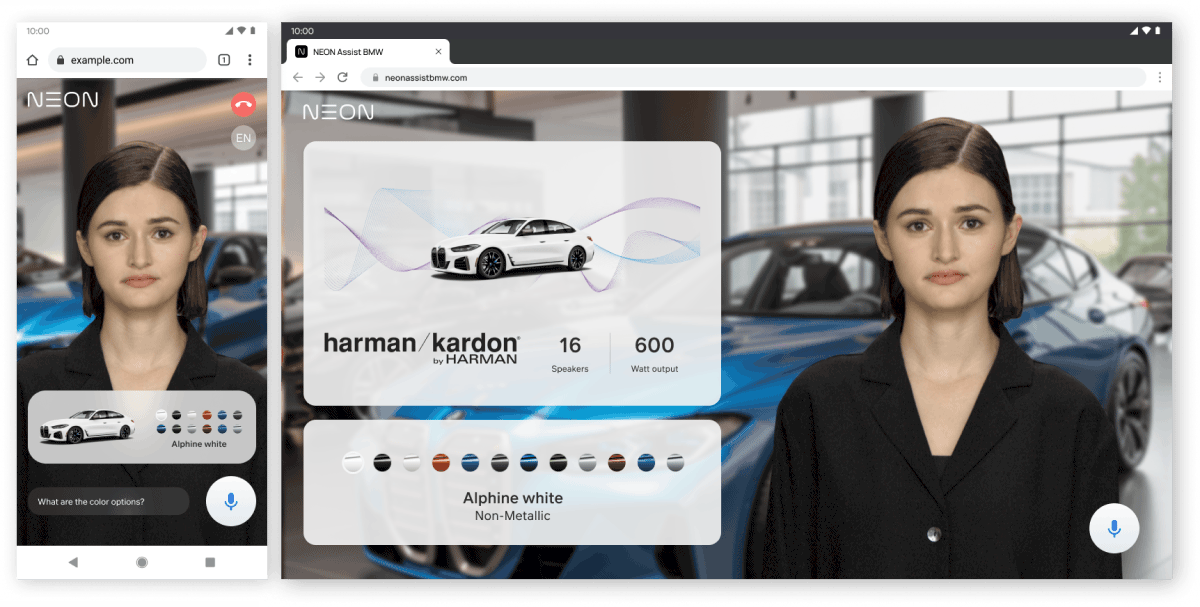1200x607 pixels.
Task: Select the orange swatch in the tablet color row
Action: 441,462
